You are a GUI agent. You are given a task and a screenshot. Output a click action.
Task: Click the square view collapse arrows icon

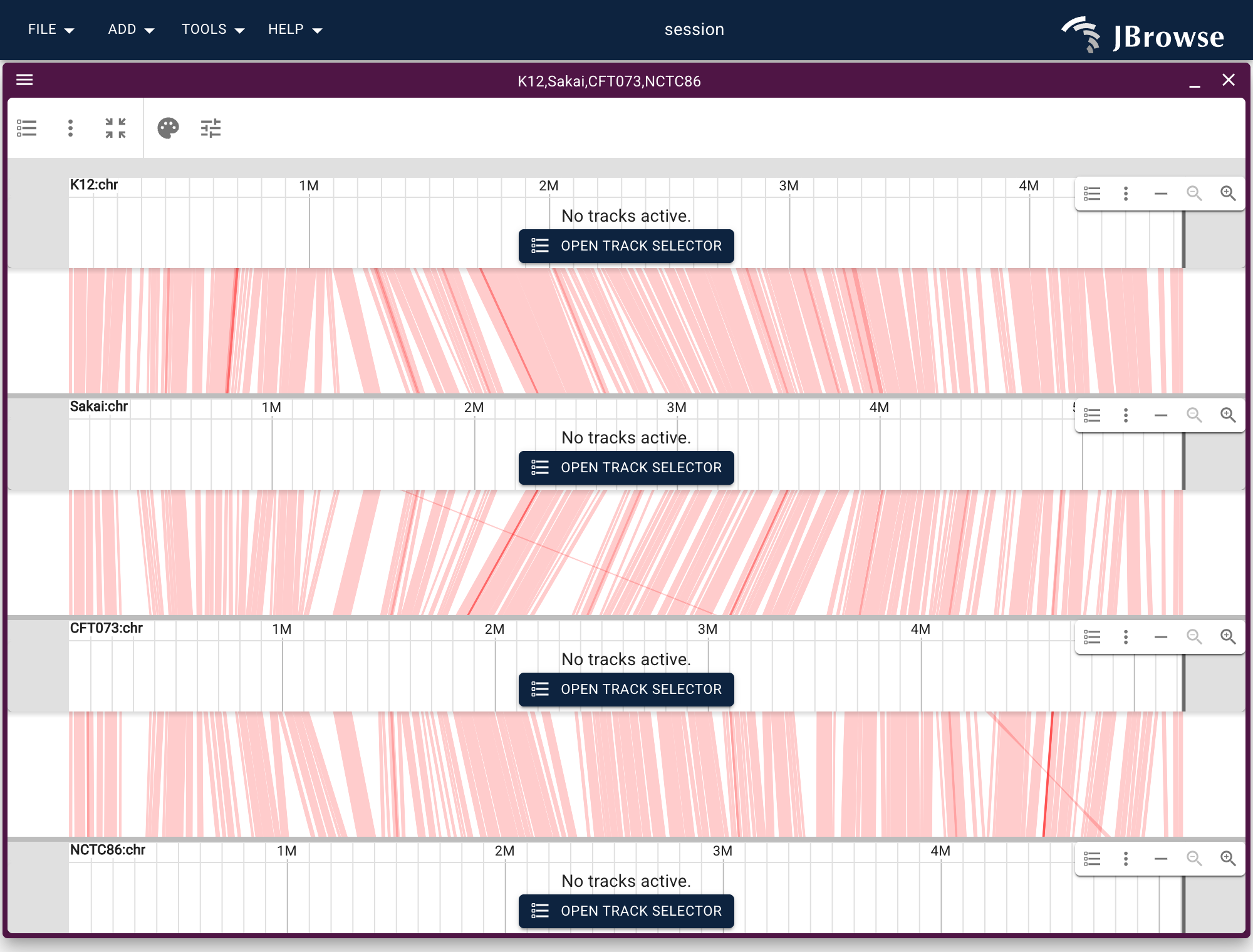click(x=116, y=128)
